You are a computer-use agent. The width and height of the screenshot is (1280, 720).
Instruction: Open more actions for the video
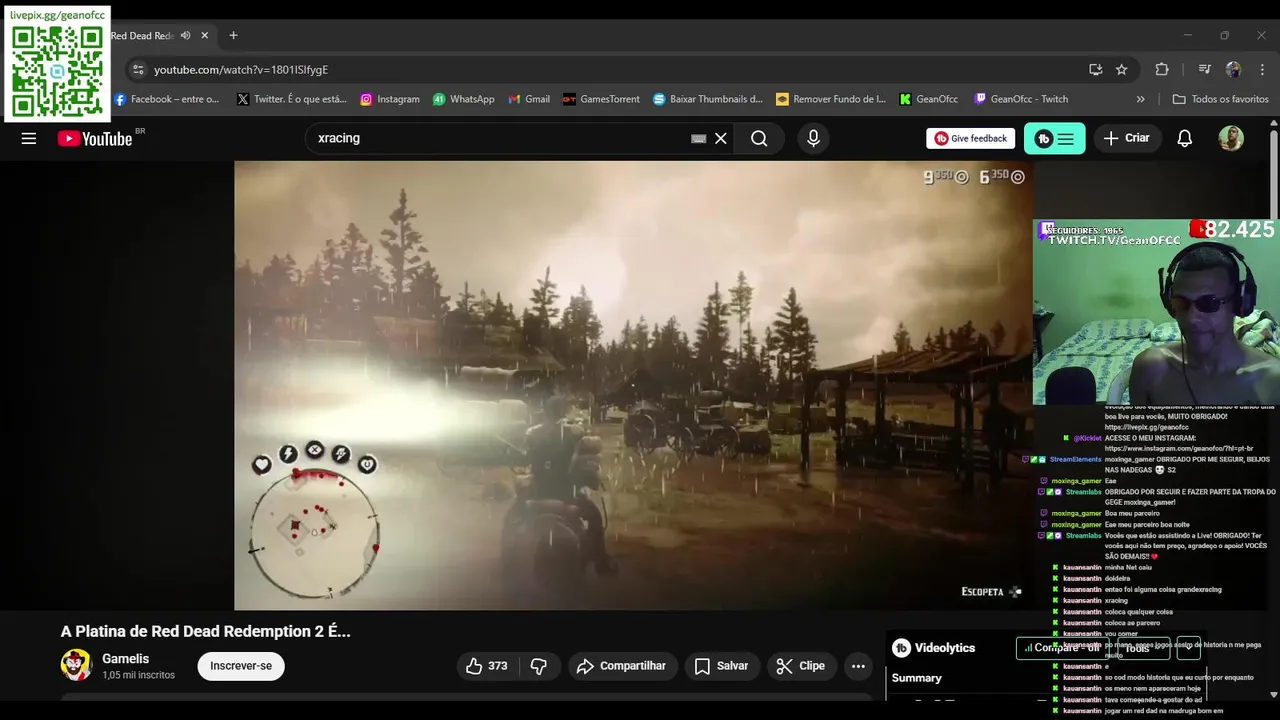click(x=858, y=666)
